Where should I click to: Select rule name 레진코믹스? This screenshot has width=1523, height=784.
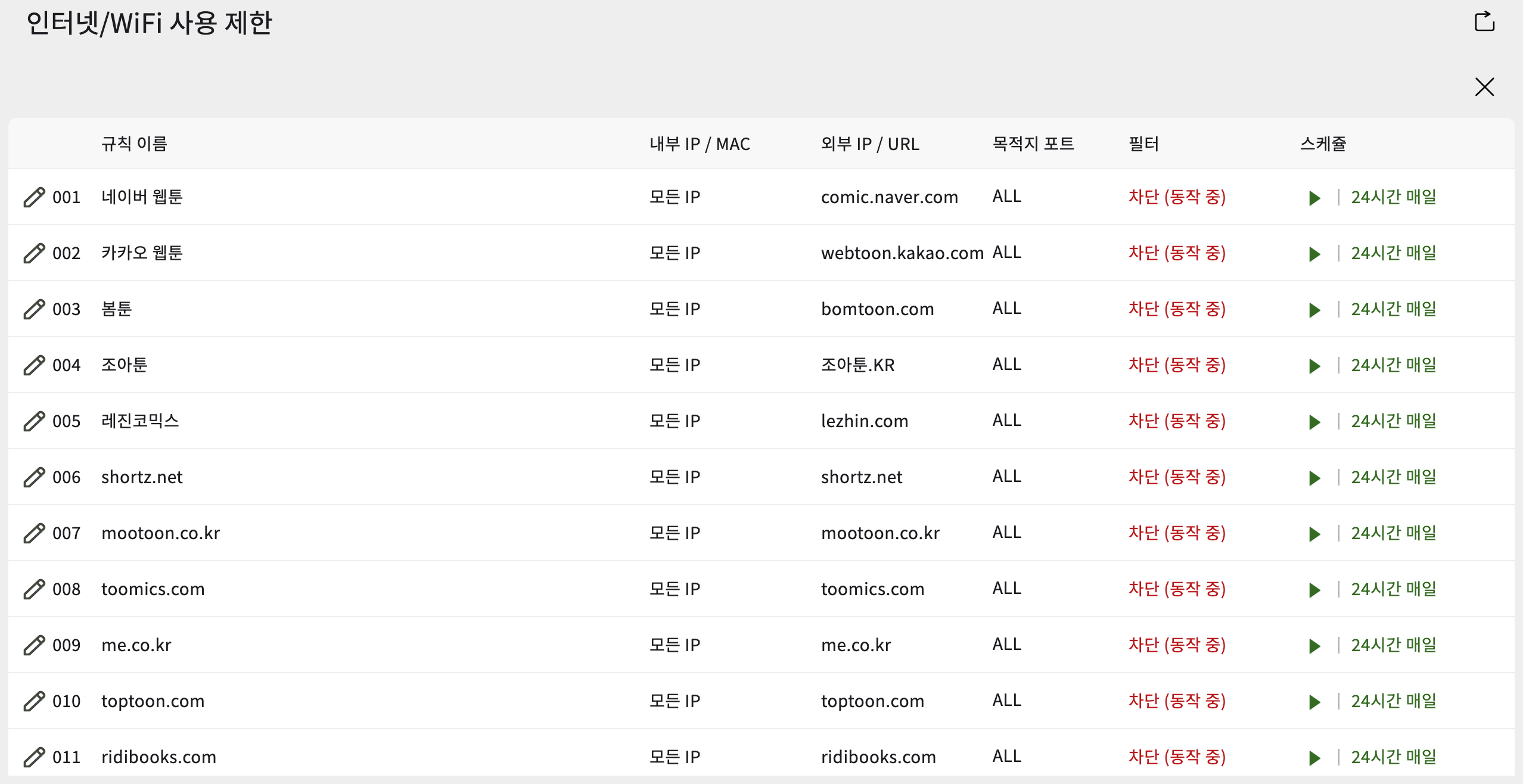click(x=140, y=421)
